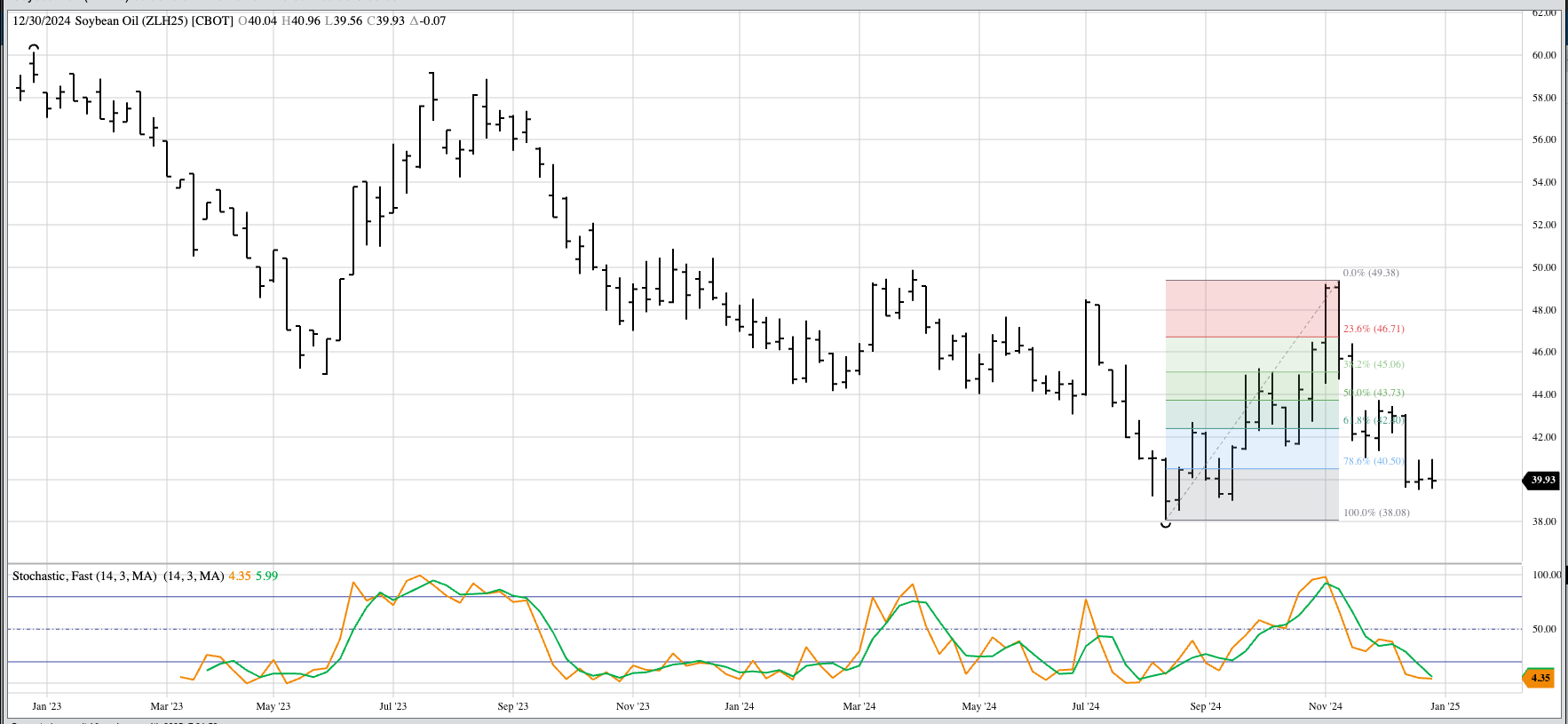The width and height of the screenshot is (1568, 724).
Task: Click the Nov '24 date axis label
Action: point(1325,706)
